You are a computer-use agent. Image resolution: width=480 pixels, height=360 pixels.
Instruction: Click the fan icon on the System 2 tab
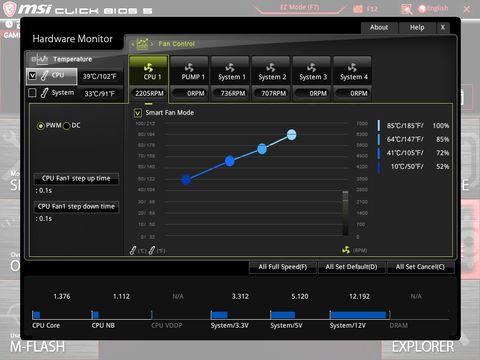click(x=271, y=68)
